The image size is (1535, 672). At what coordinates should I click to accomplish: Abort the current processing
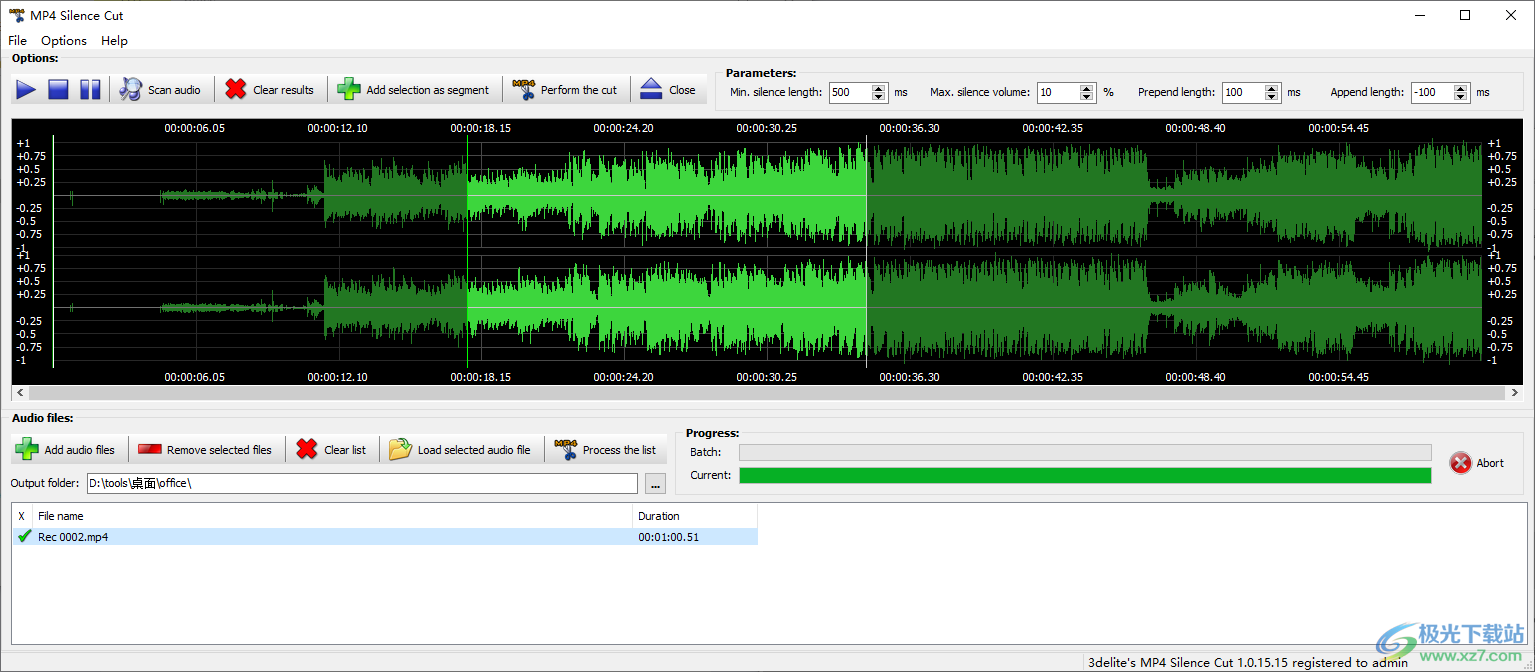[1478, 463]
